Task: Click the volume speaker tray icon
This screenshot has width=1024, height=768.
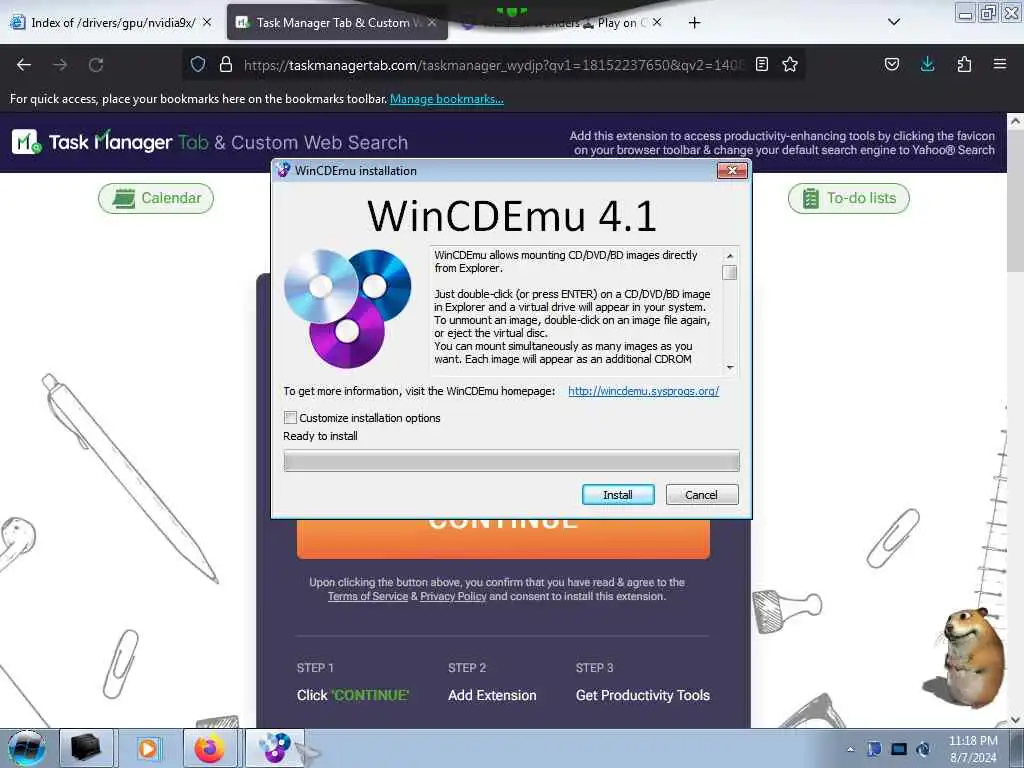Action: tap(923, 749)
